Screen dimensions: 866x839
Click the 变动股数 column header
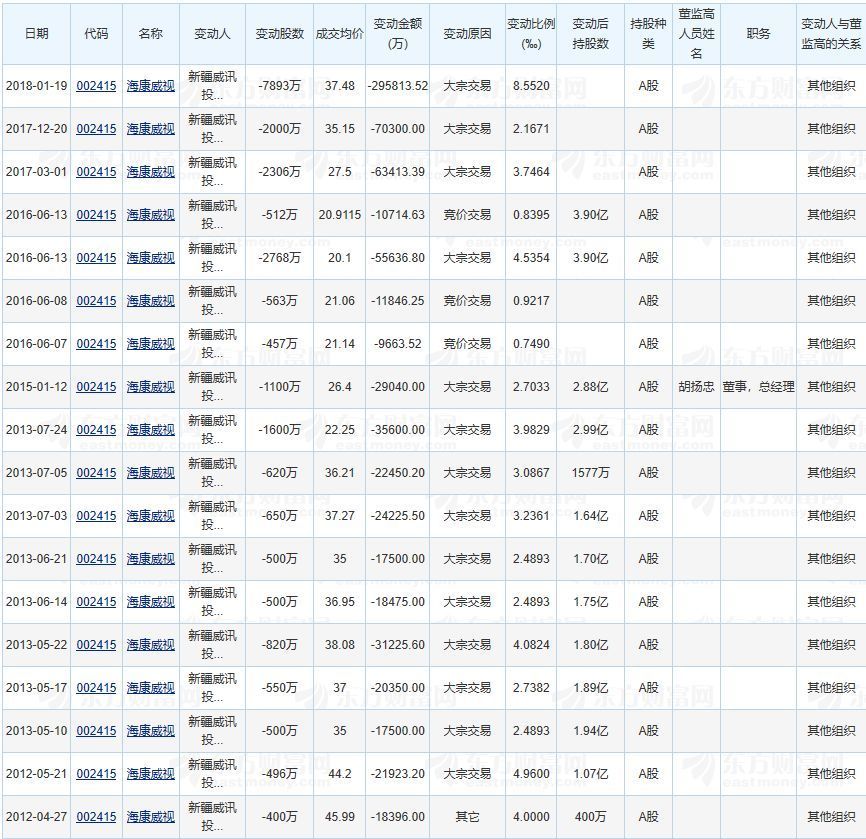point(279,33)
